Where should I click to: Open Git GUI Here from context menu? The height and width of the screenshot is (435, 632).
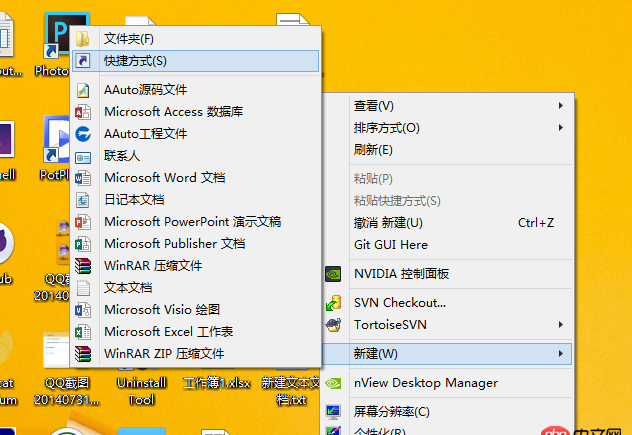[x=447, y=245]
